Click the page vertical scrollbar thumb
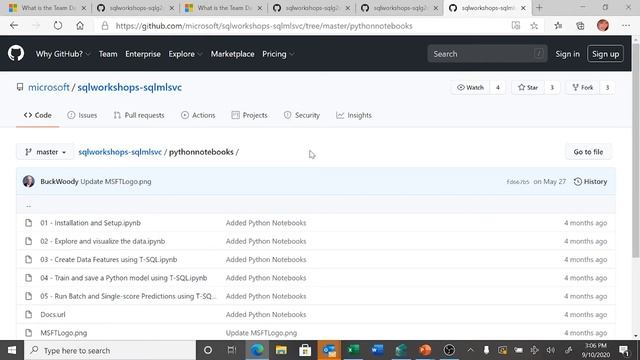 (x=636, y=150)
